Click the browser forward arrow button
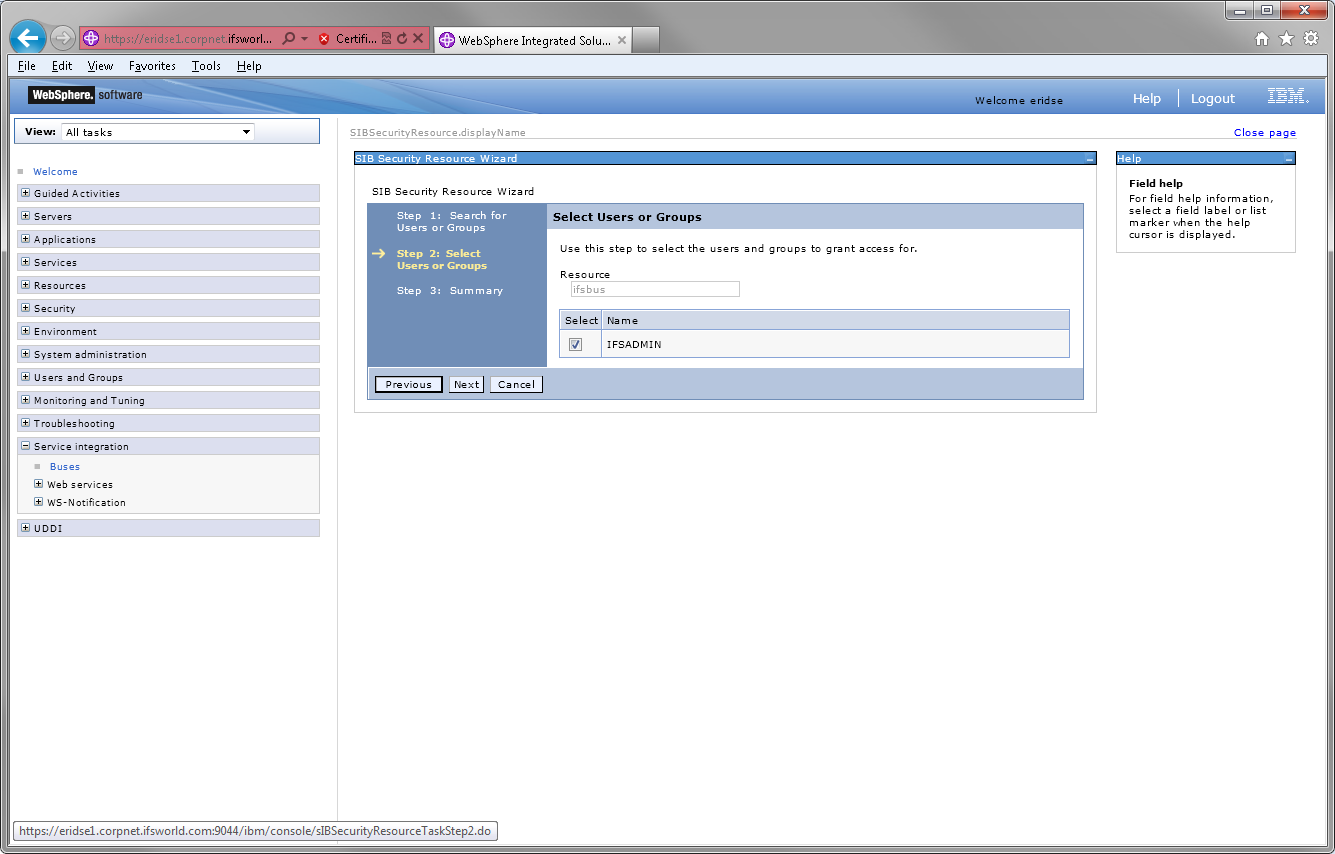Viewport: 1335px width, 854px height. point(63,39)
